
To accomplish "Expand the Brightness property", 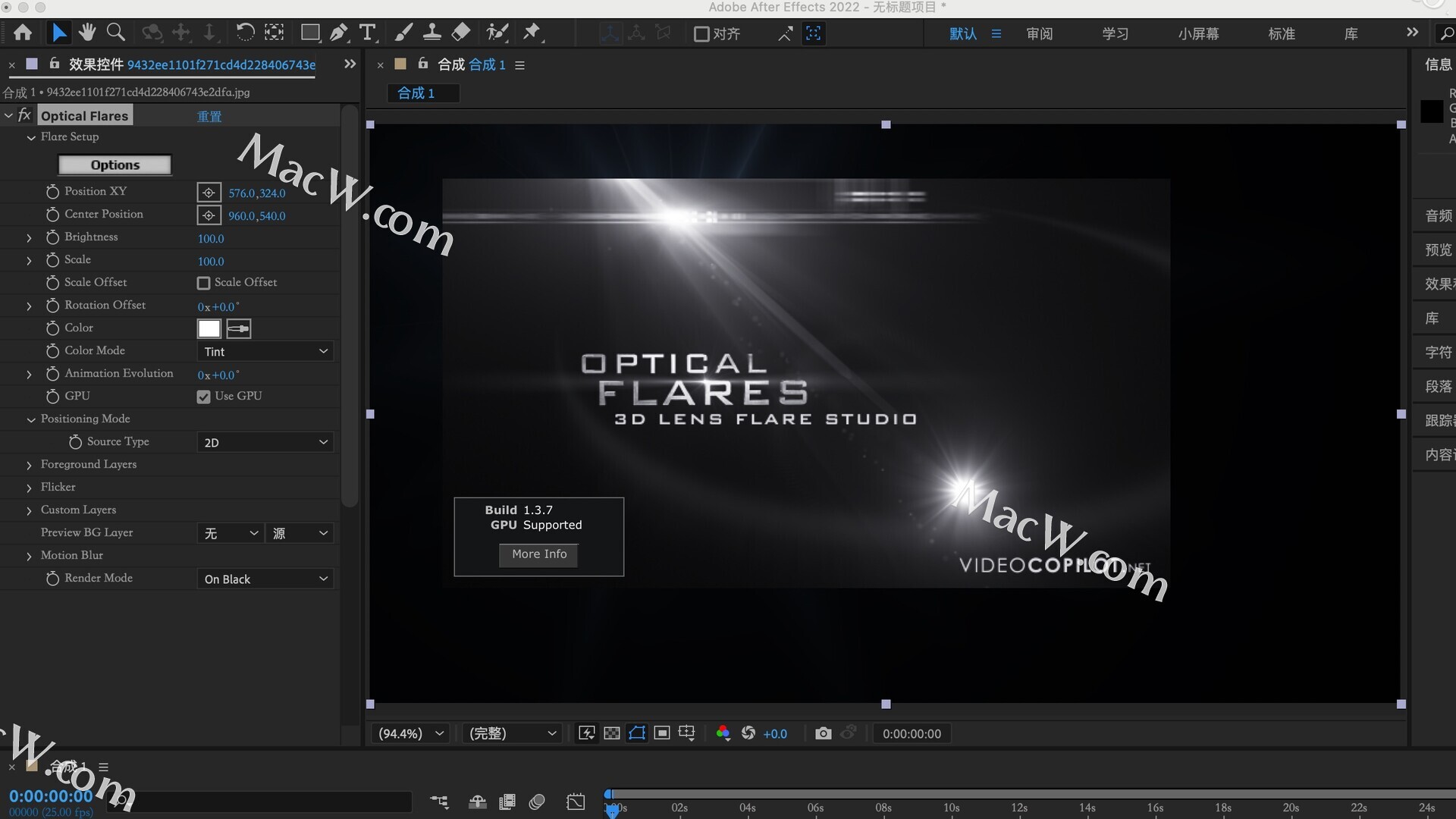I will 29,236.
